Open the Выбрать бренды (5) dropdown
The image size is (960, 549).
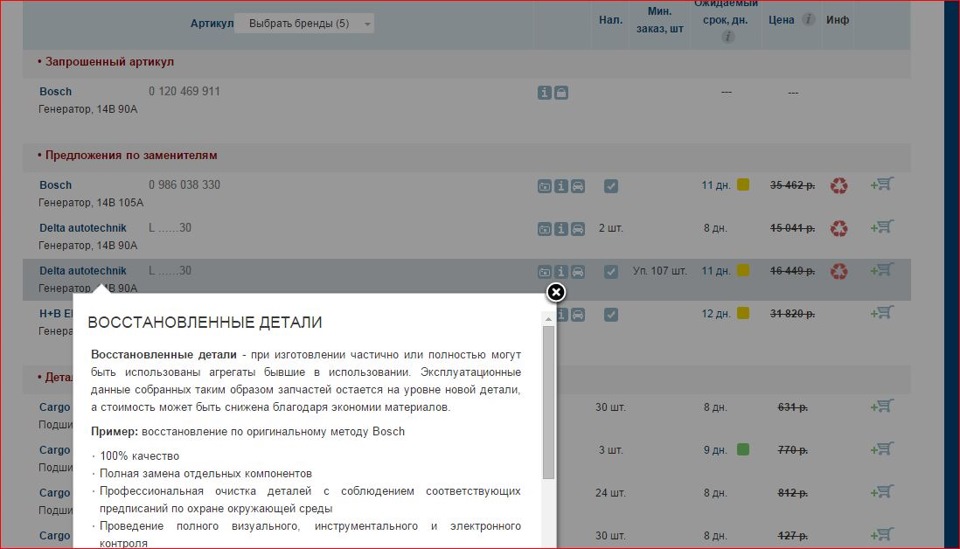pyautogui.click(x=304, y=23)
